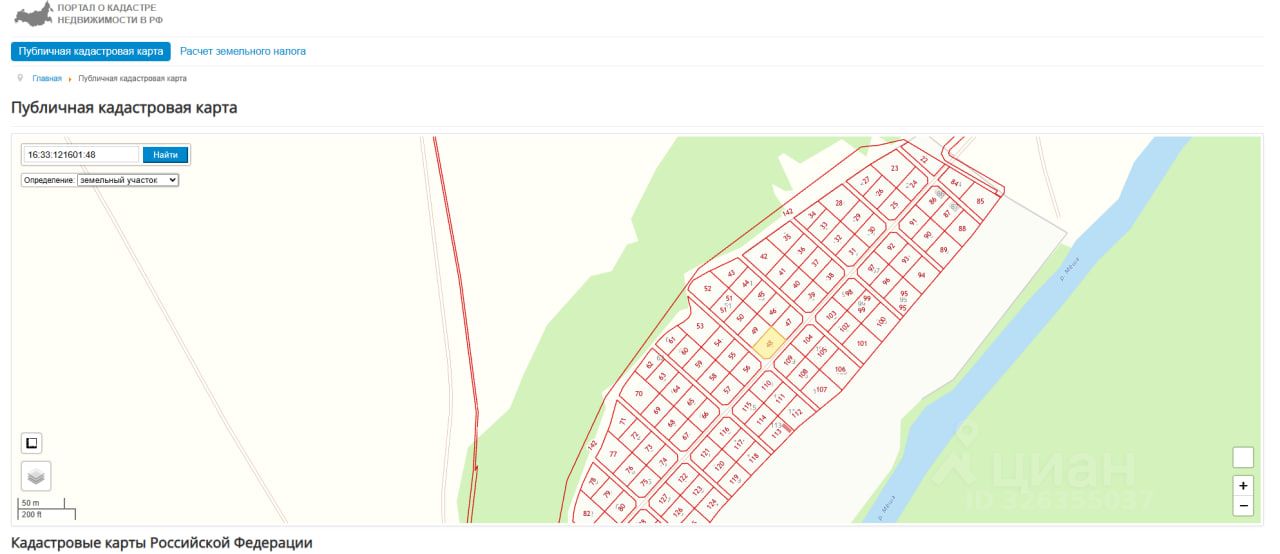Toggle the fullscreen map square icon
The image size is (1280, 554).
click(x=32, y=443)
